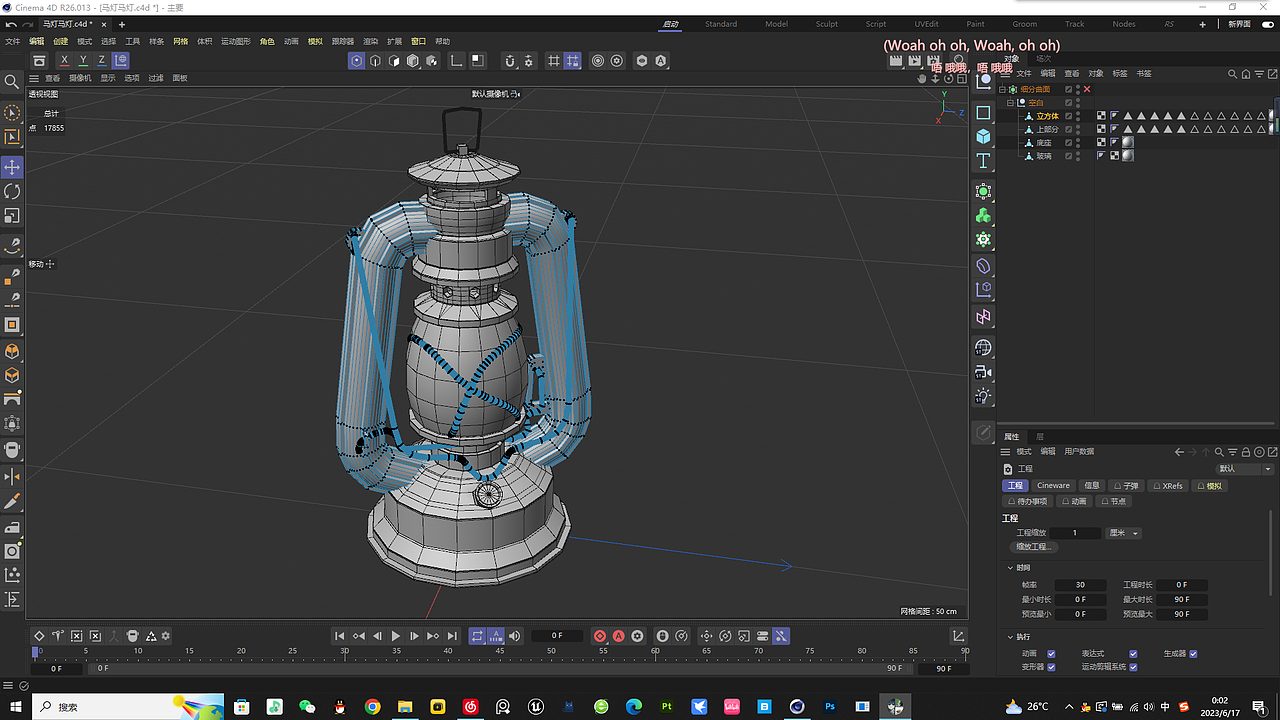Open the 渲染 menu
Screen dimensions: 1280x720
pos(370,42)
